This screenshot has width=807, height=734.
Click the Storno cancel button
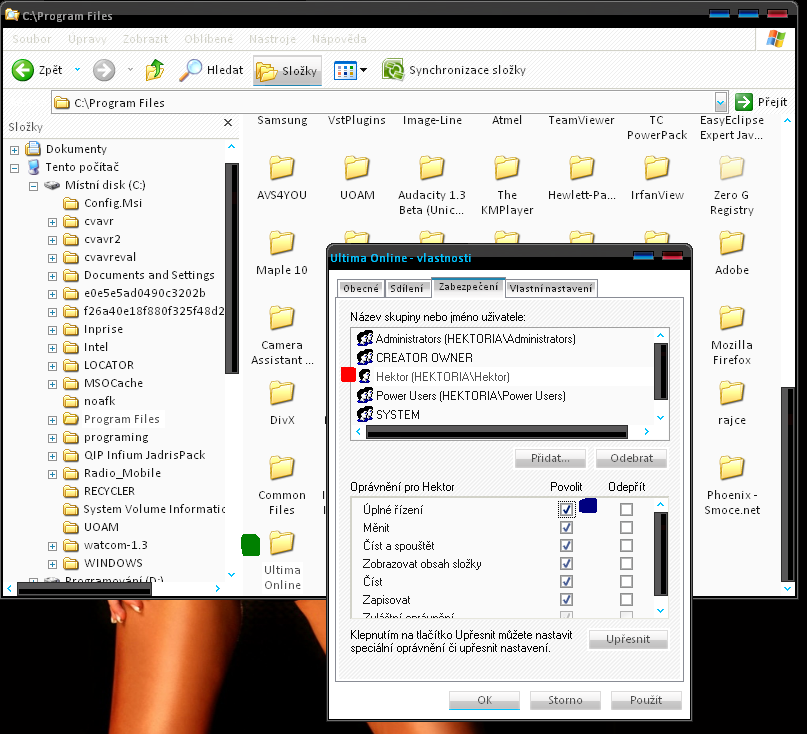pos(565,700)
